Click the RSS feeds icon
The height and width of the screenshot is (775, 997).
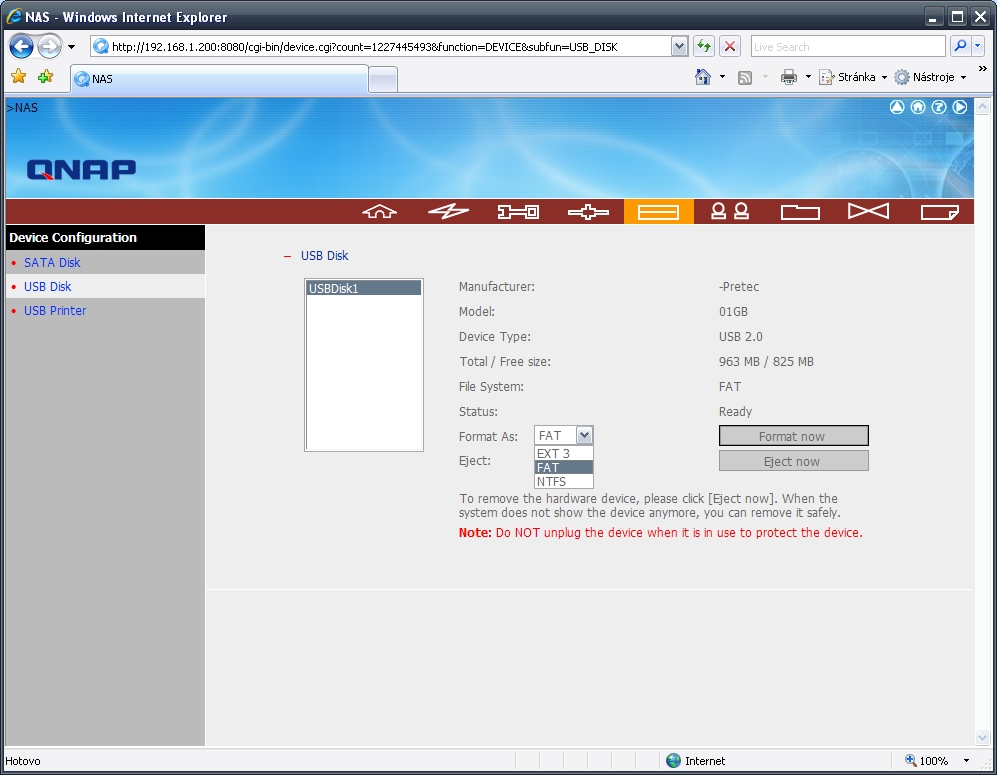pyautogui.click(x=745, y=78)
